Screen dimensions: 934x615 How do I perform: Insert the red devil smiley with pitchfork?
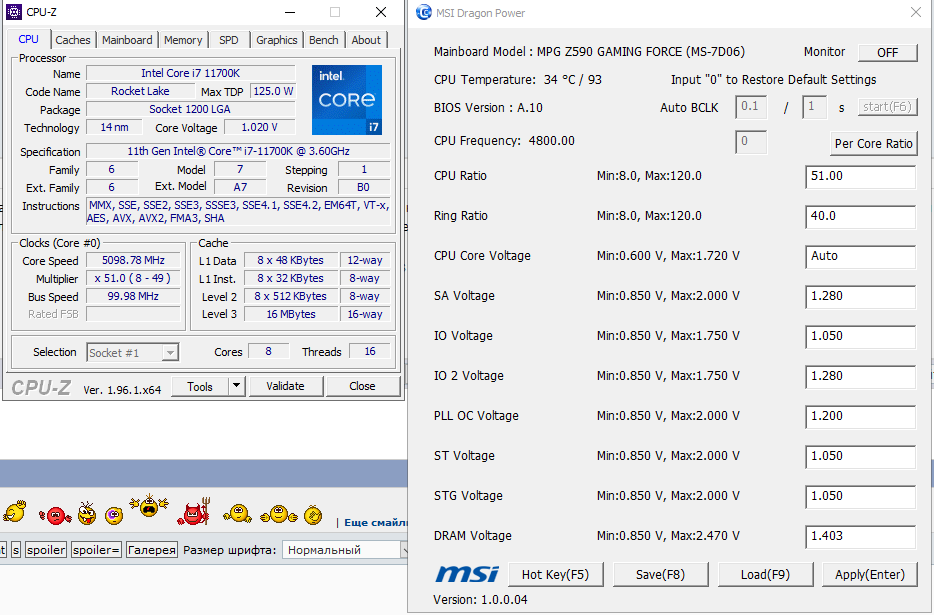pyautogui.click(x=194, y=511)
